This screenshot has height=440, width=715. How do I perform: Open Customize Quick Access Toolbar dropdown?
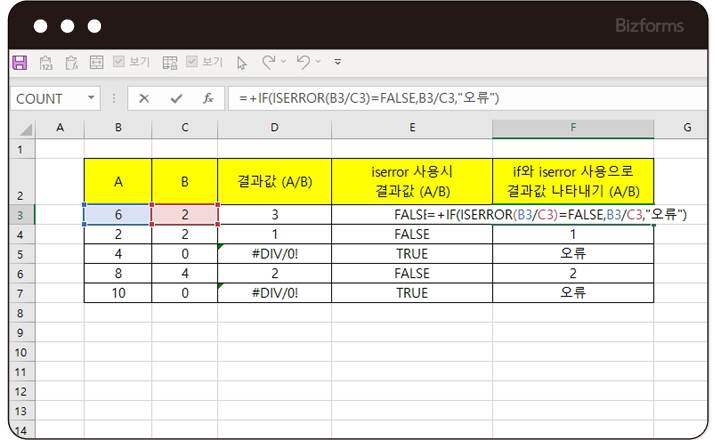(338, 62)
